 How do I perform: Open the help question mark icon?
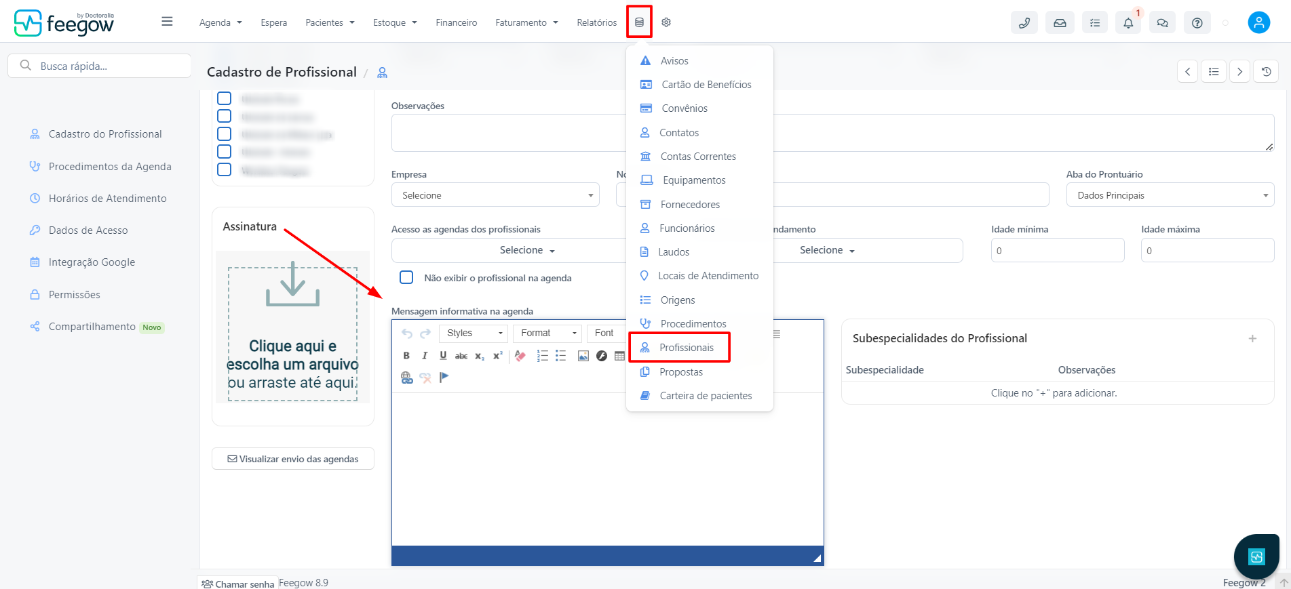(x=1197, y=22)
